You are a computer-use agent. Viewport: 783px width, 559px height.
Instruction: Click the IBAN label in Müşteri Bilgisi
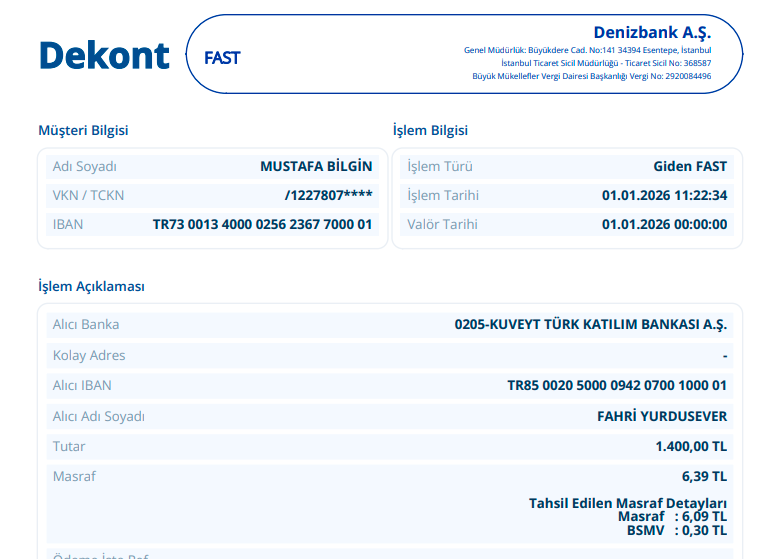pyautogui.click(x=68, y=224)
